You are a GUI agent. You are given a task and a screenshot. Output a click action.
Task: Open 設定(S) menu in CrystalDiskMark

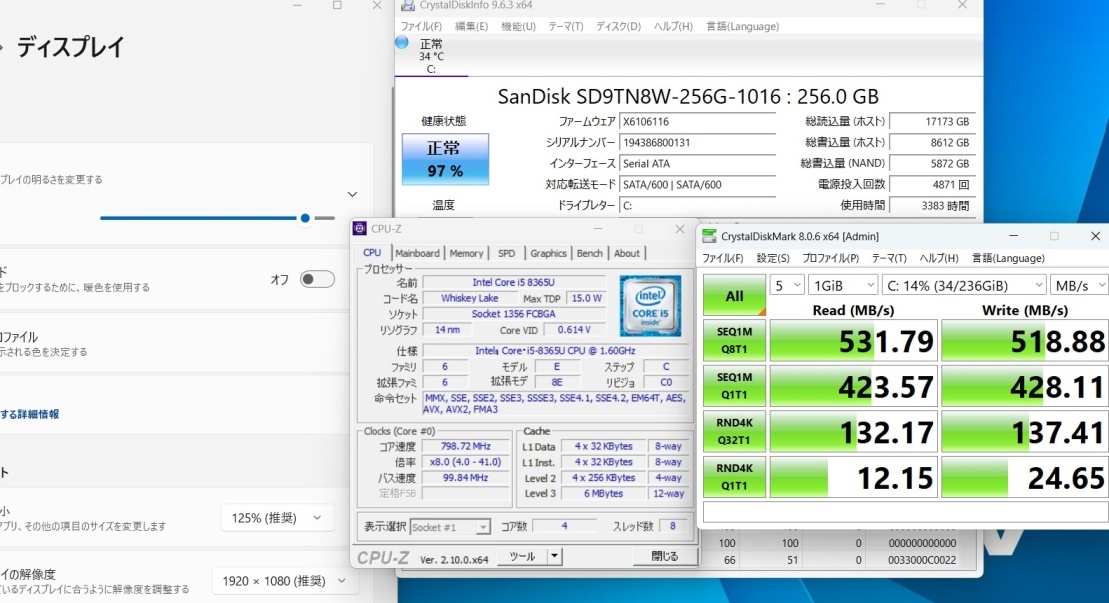773,258
